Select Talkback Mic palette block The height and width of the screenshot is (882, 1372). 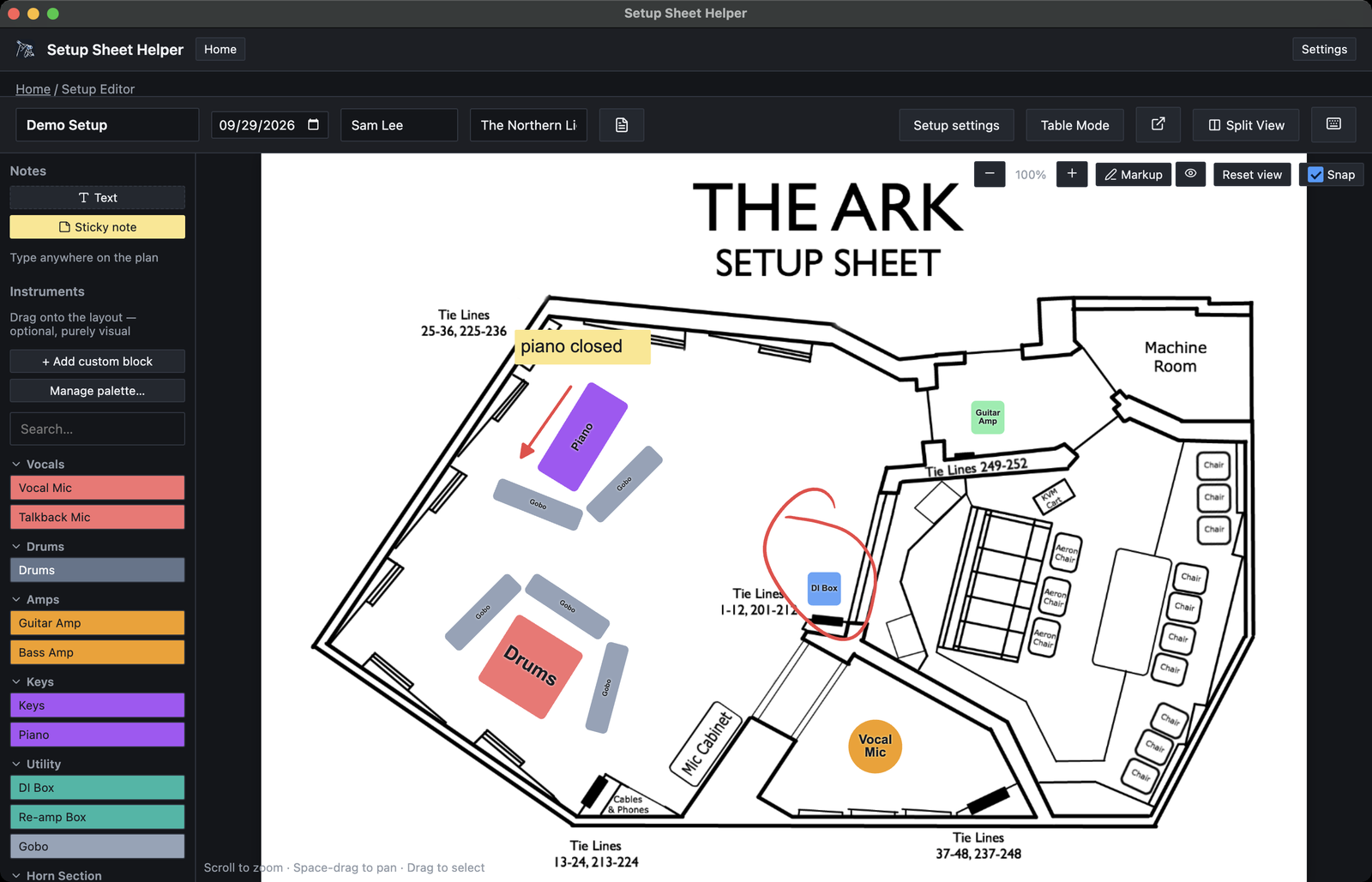click(97, 517)
